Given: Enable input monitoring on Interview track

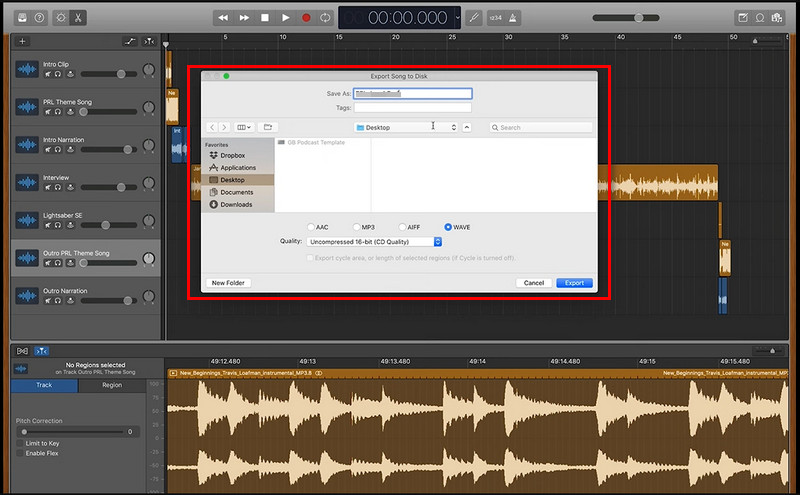Looking at the screenshot, I should point(70,187).
